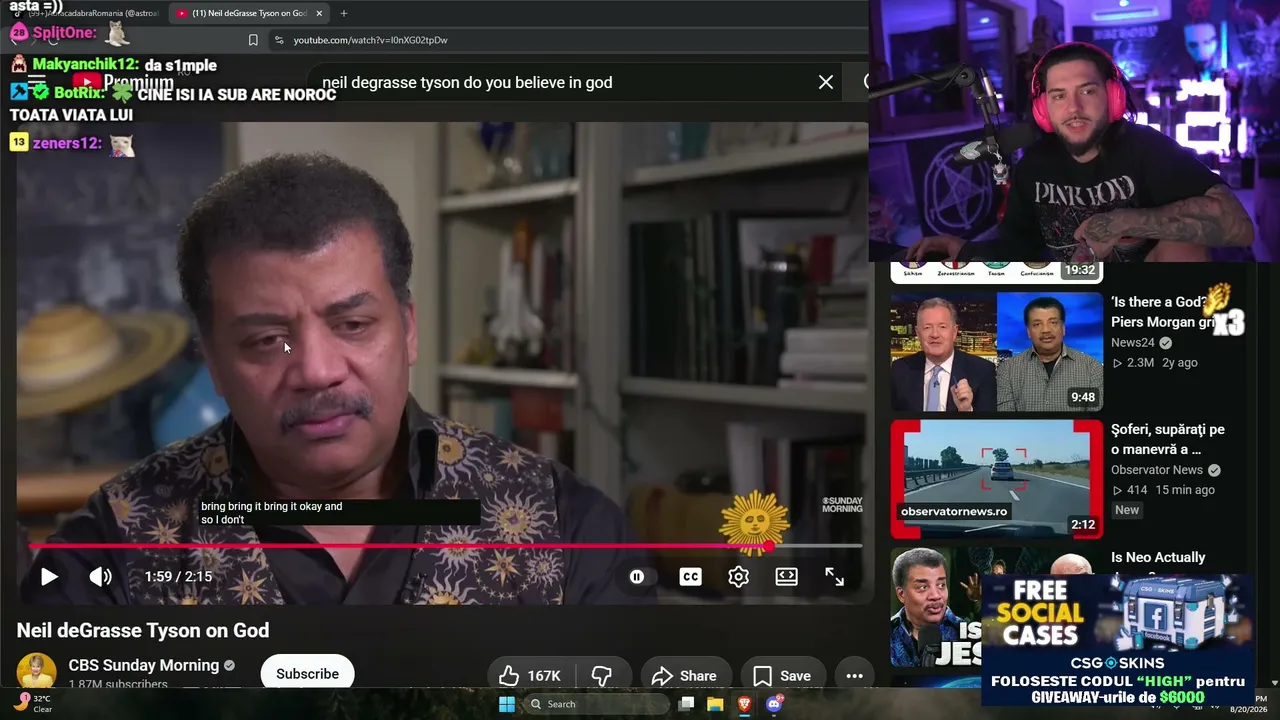The height and width of the screenshot is (720, 1280).
Task: Click the youtube.com URL in the address bar
Action: tap(370, 40)
